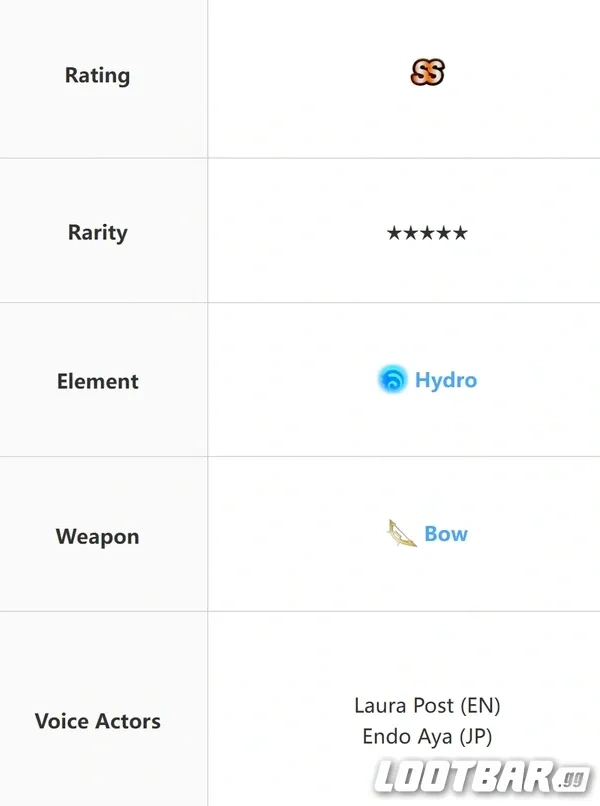
Task: Select the second rarity star
Action: tap(411, 233)
